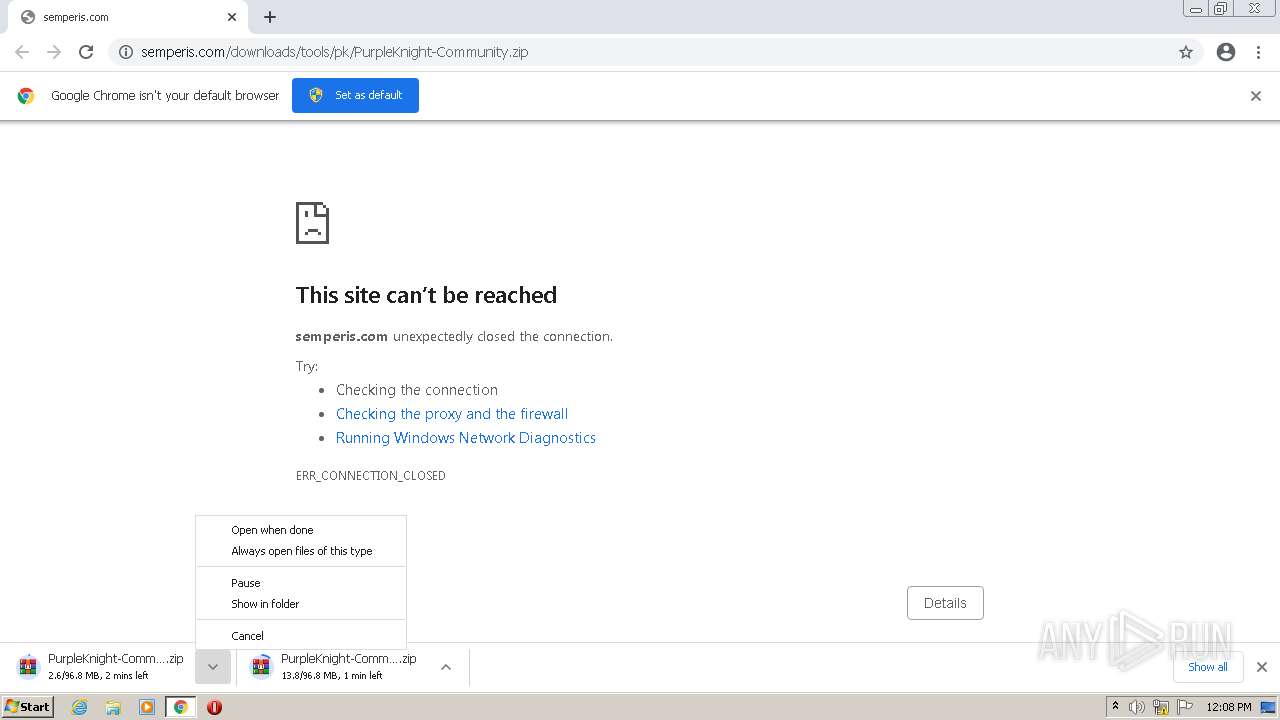The width and height of the screenshot is (1280, 720).
Task: Open Windows Media Player taskbar icon
Action: pos(147,707)
